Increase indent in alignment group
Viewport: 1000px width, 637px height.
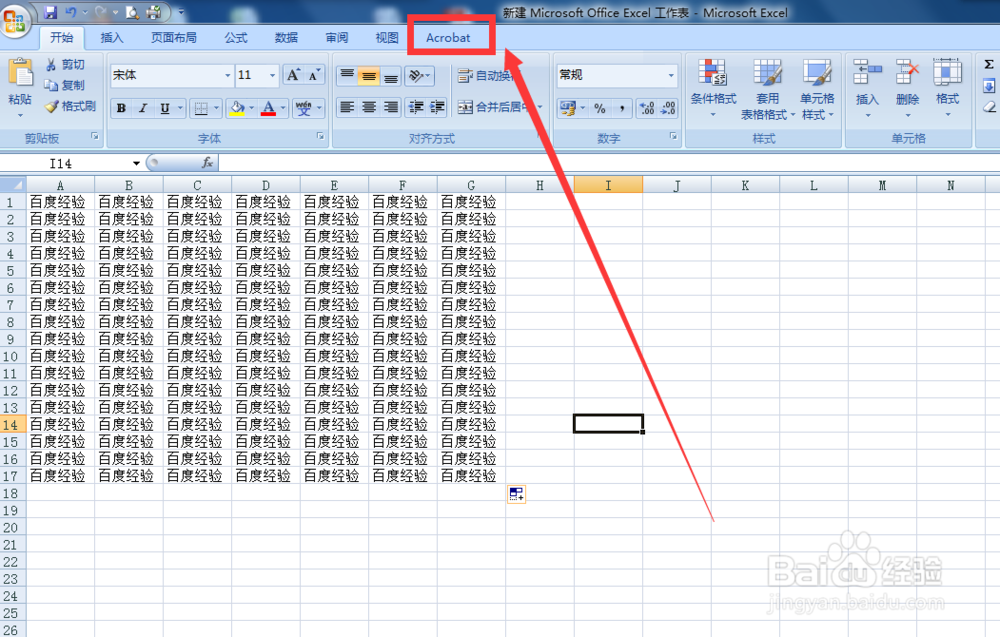tap(438, 107)
